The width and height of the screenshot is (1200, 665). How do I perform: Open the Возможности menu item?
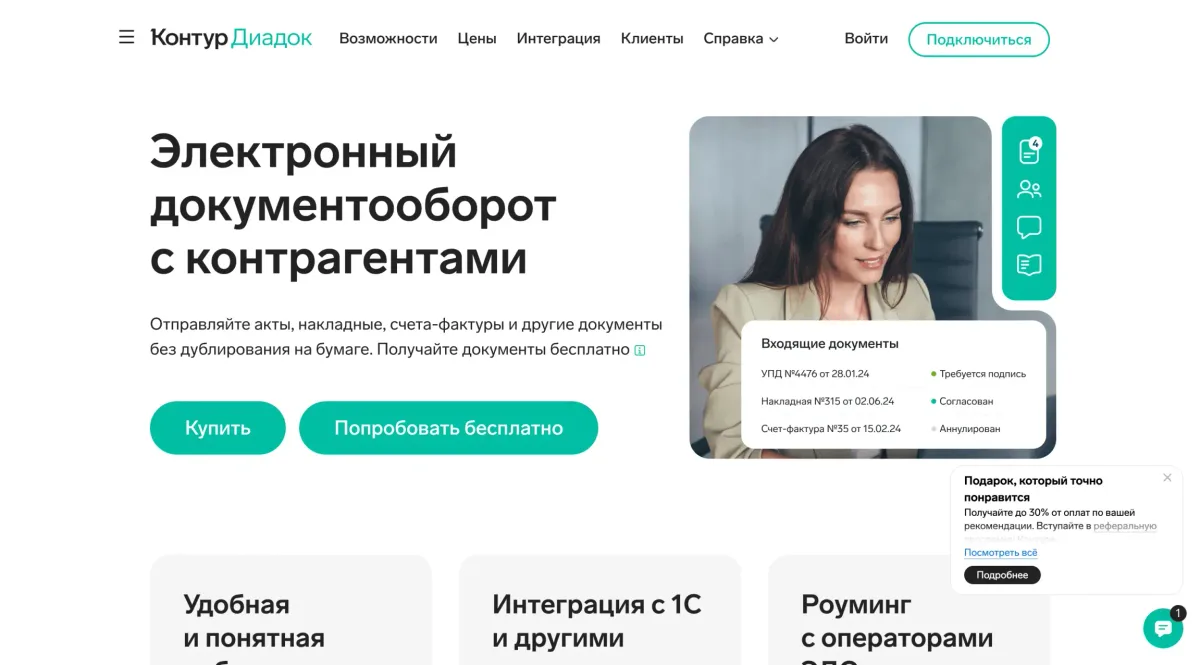coord(388,39)
